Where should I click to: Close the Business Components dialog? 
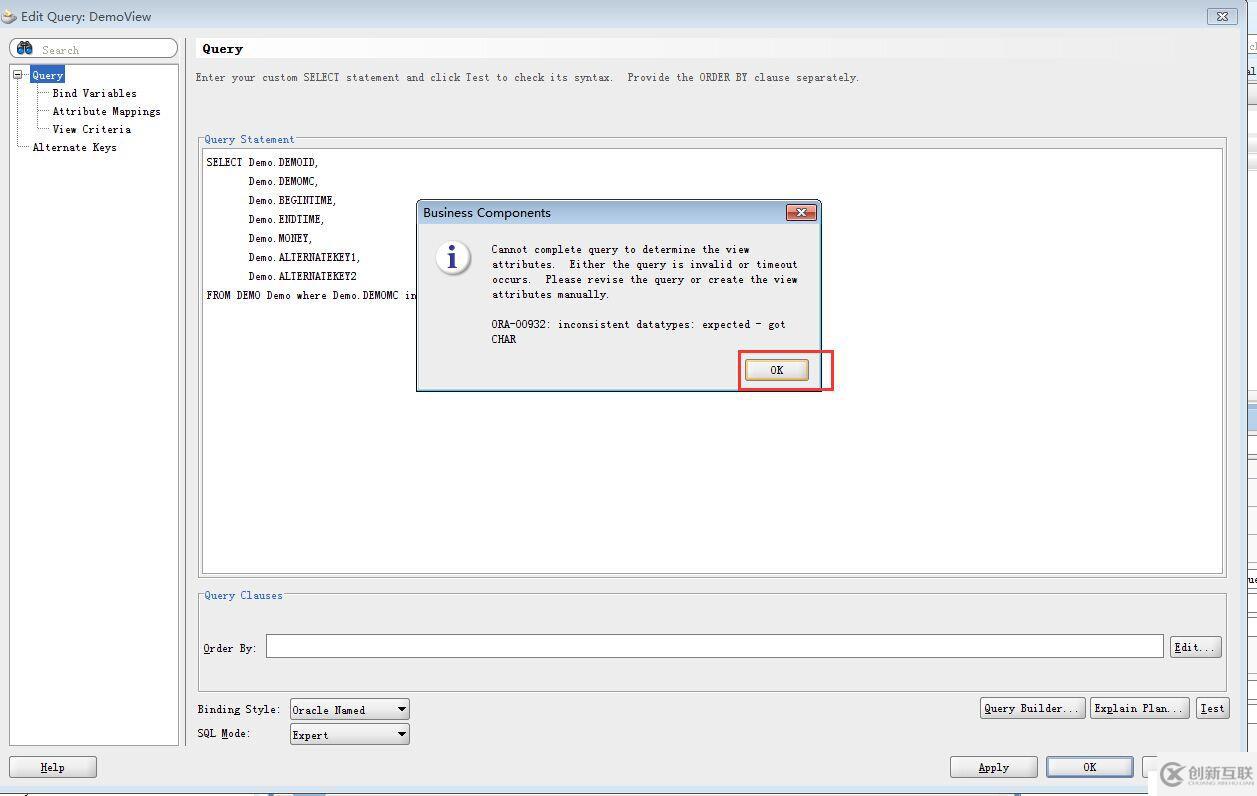tap(801, 212)
